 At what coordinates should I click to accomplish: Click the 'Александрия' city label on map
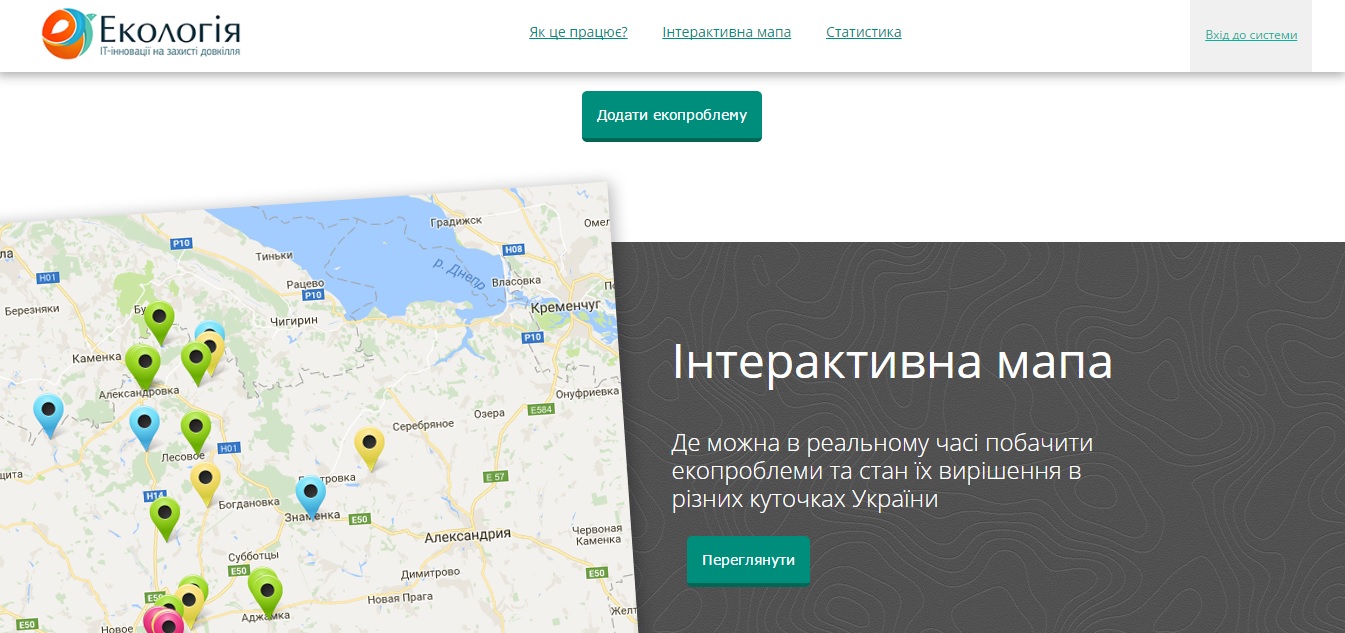pyautogui.click(x=468, y=535)
